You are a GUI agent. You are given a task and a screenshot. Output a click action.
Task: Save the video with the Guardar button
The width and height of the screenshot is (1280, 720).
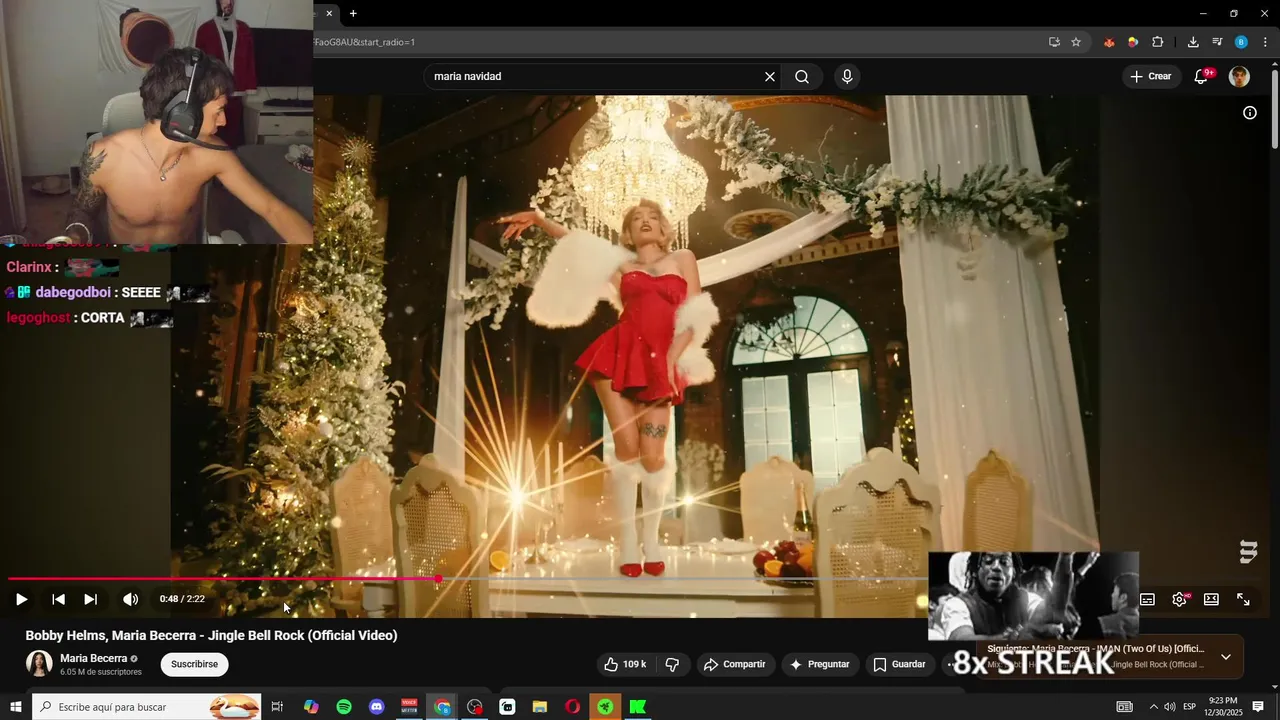click(x=899, y=664)
